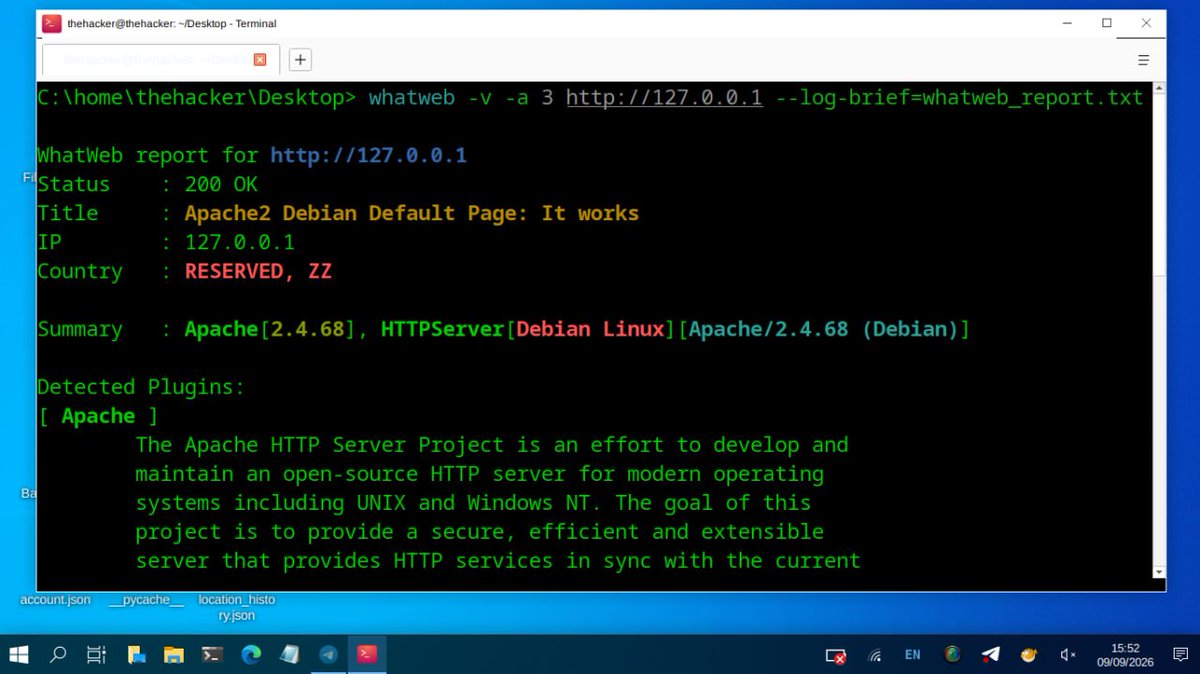The height and width of the screenshot is (674, 1200).
Task: Open the notification center icon
Action: tap(1180, 655)
